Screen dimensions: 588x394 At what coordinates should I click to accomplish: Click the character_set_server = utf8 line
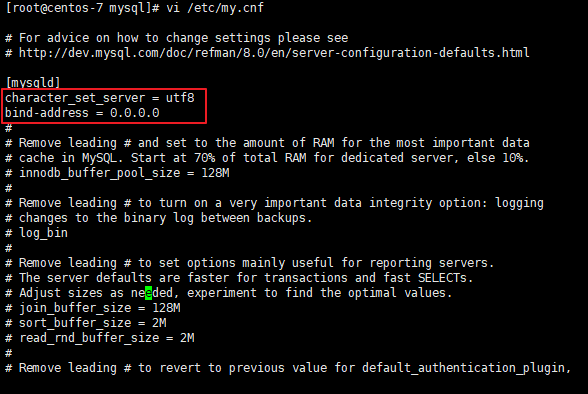(x=100, y=98)
